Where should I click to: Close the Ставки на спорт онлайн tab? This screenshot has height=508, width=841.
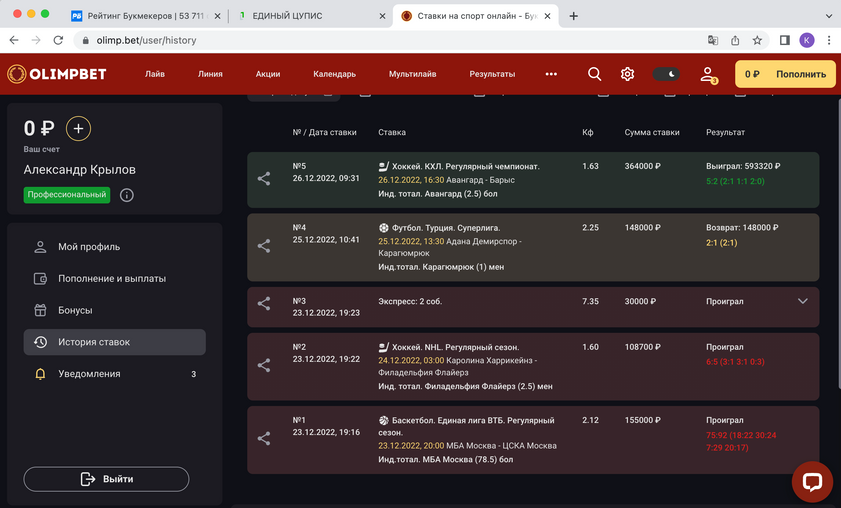click(x=547, y=16)
